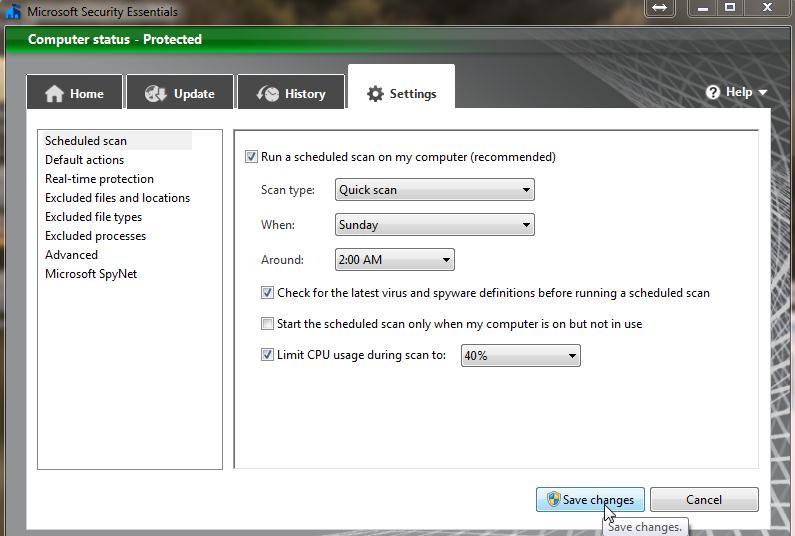Expand the Help menu arrow
Screen dimensions: 795x536
pyautogui.click(x=763, y=93)
